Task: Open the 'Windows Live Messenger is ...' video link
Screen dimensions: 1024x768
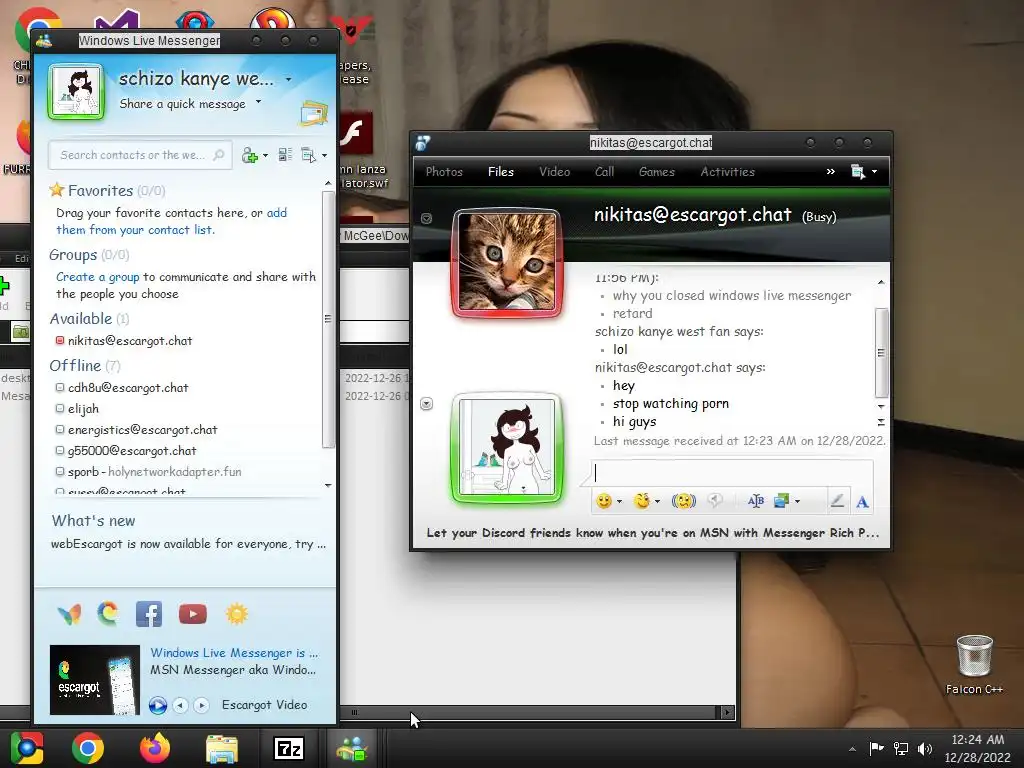Action: click(234, 652)
